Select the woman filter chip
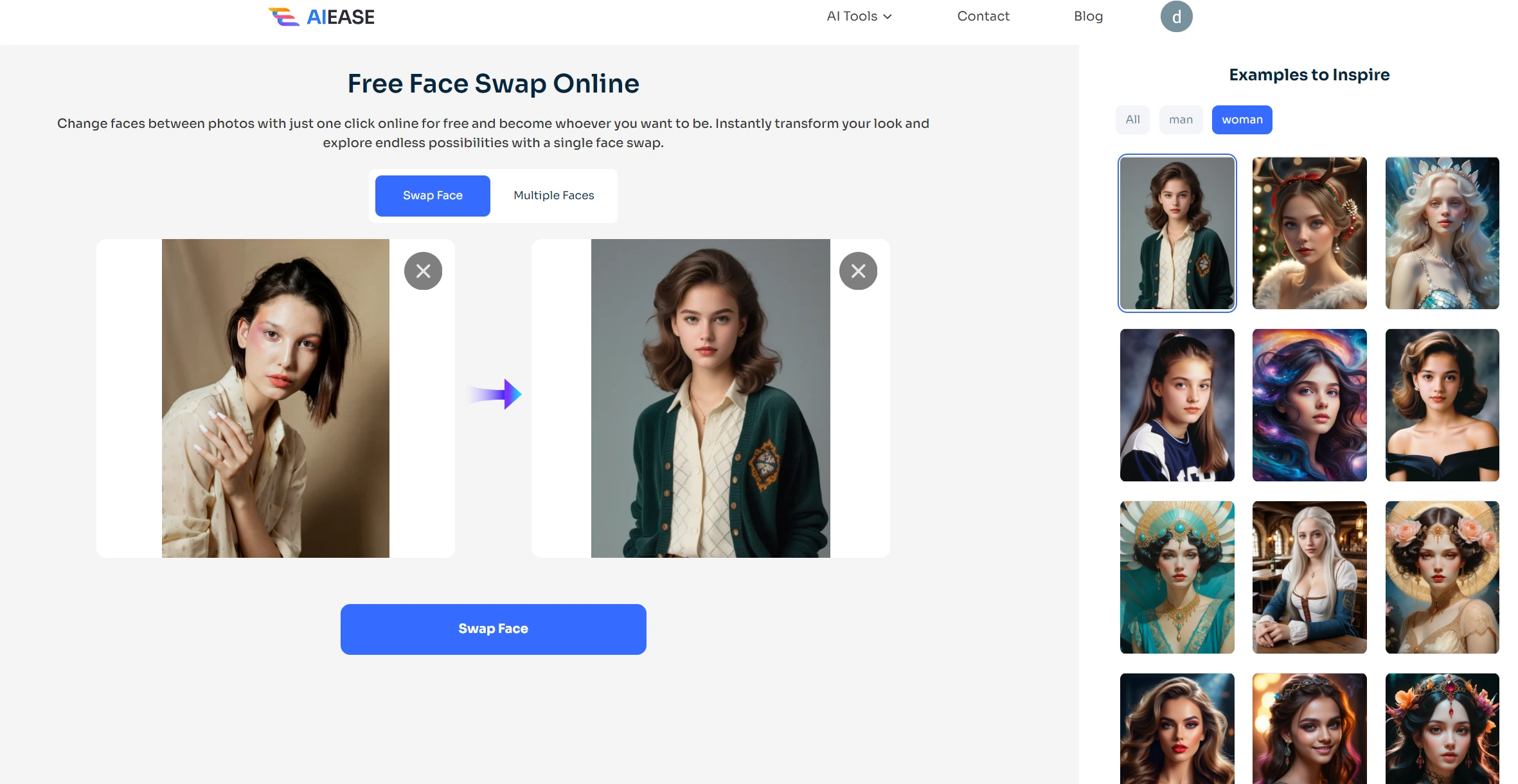1518x784 pixels. click(x=1242, y=120)
